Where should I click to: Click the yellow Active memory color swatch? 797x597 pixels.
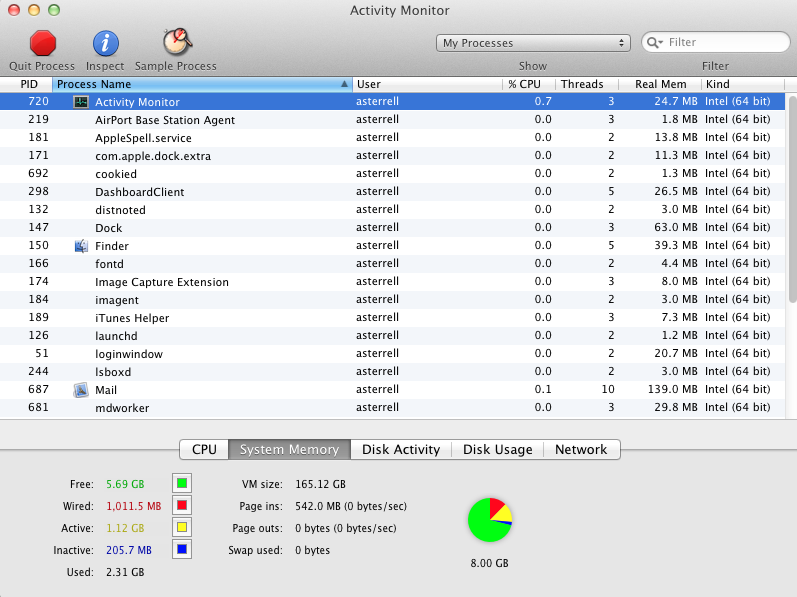coord(182,527)
